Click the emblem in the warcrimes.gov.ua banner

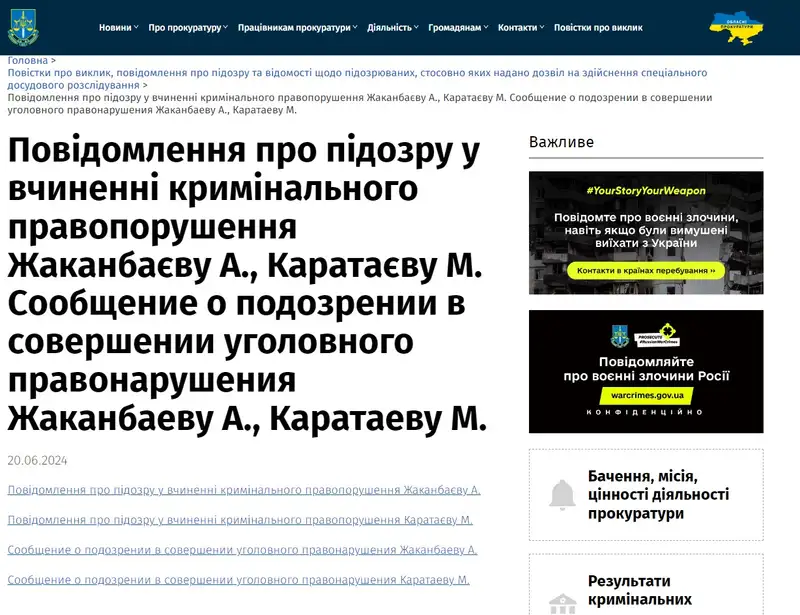tap(618, 335)
